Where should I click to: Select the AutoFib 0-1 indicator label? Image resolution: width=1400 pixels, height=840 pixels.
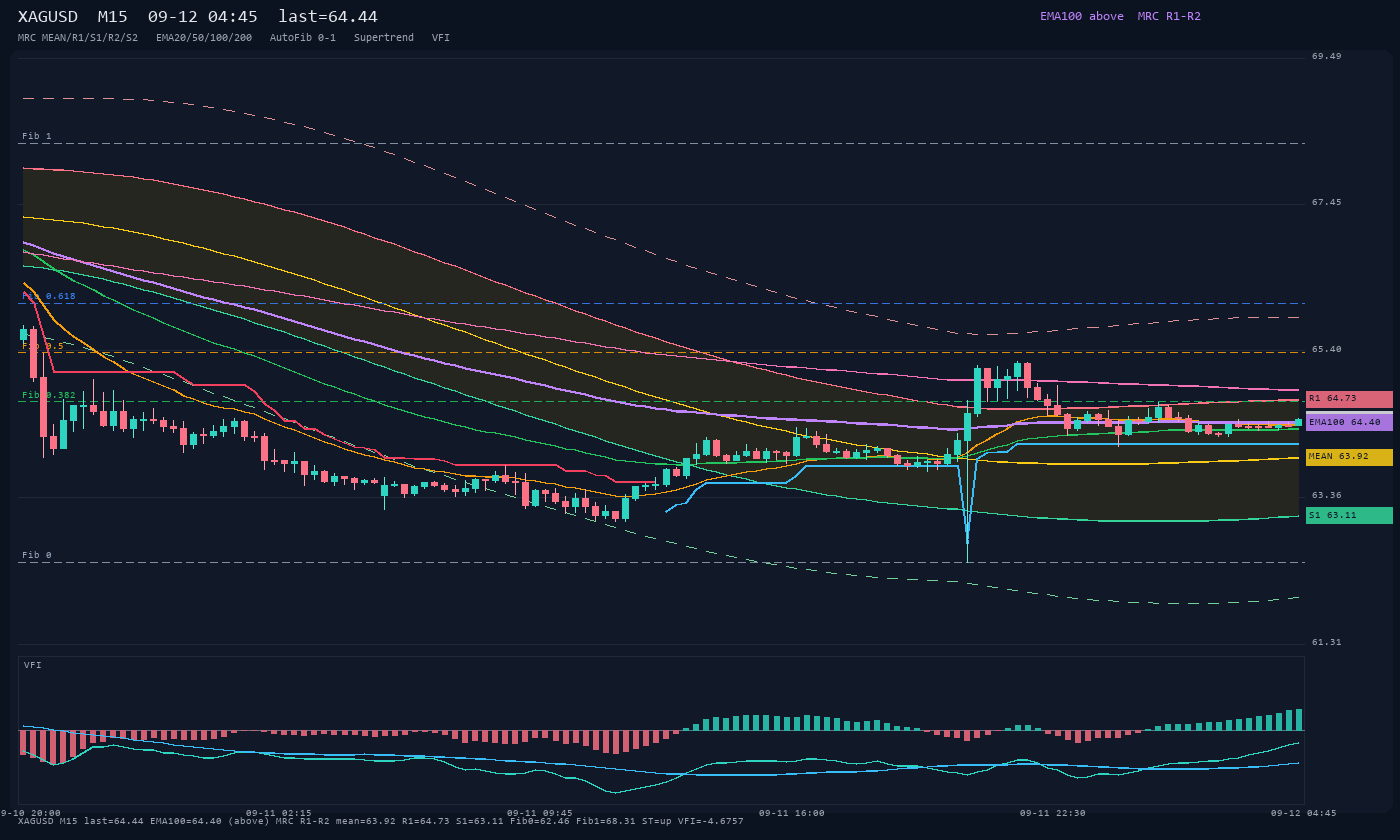pyautogui.click(x=303, y=38)
